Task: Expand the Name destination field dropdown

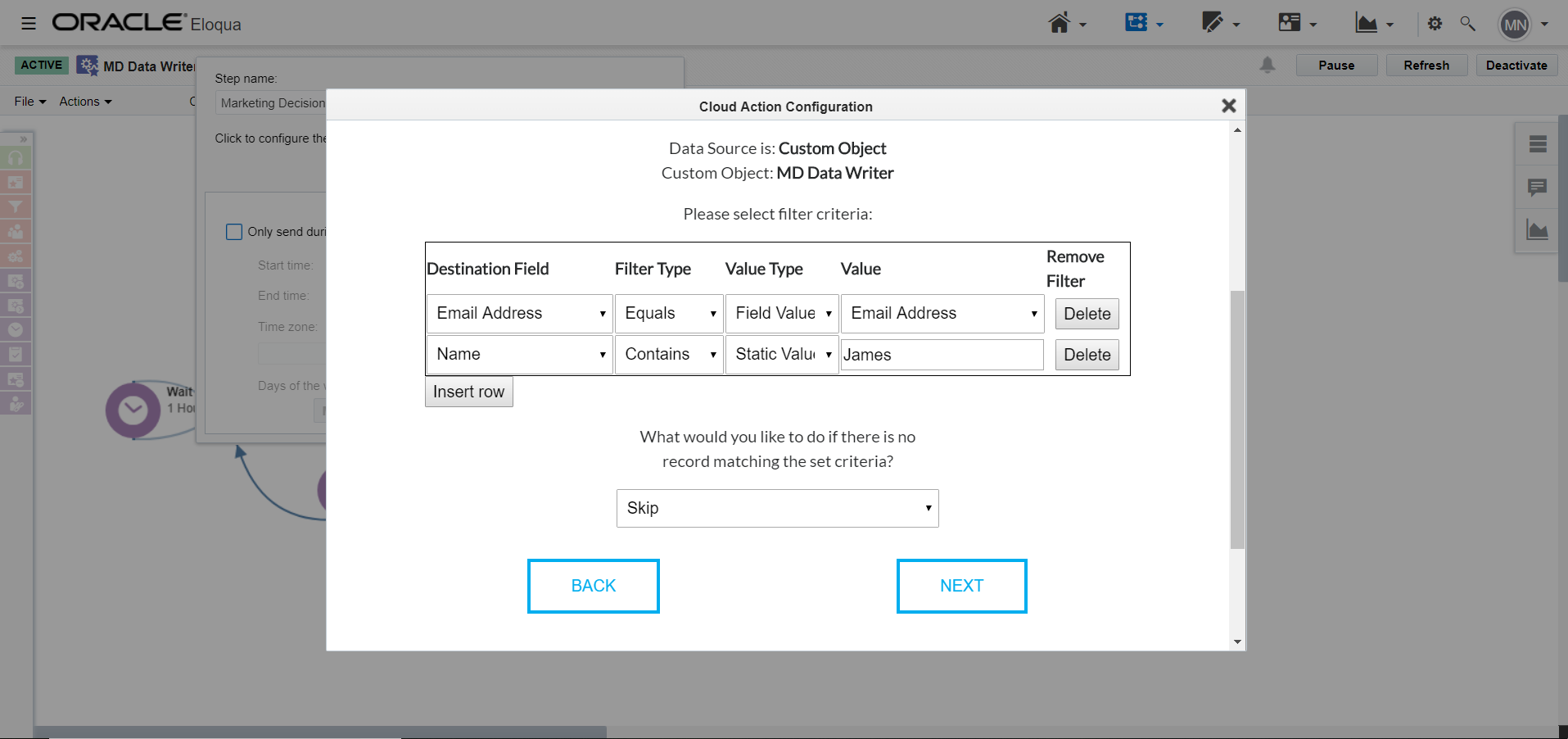Action: [519, 355]
